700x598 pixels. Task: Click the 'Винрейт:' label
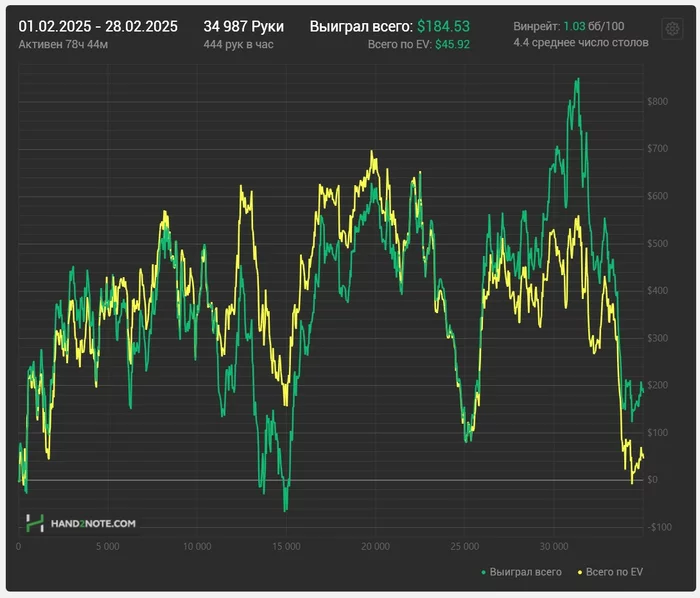coord(537,26)
